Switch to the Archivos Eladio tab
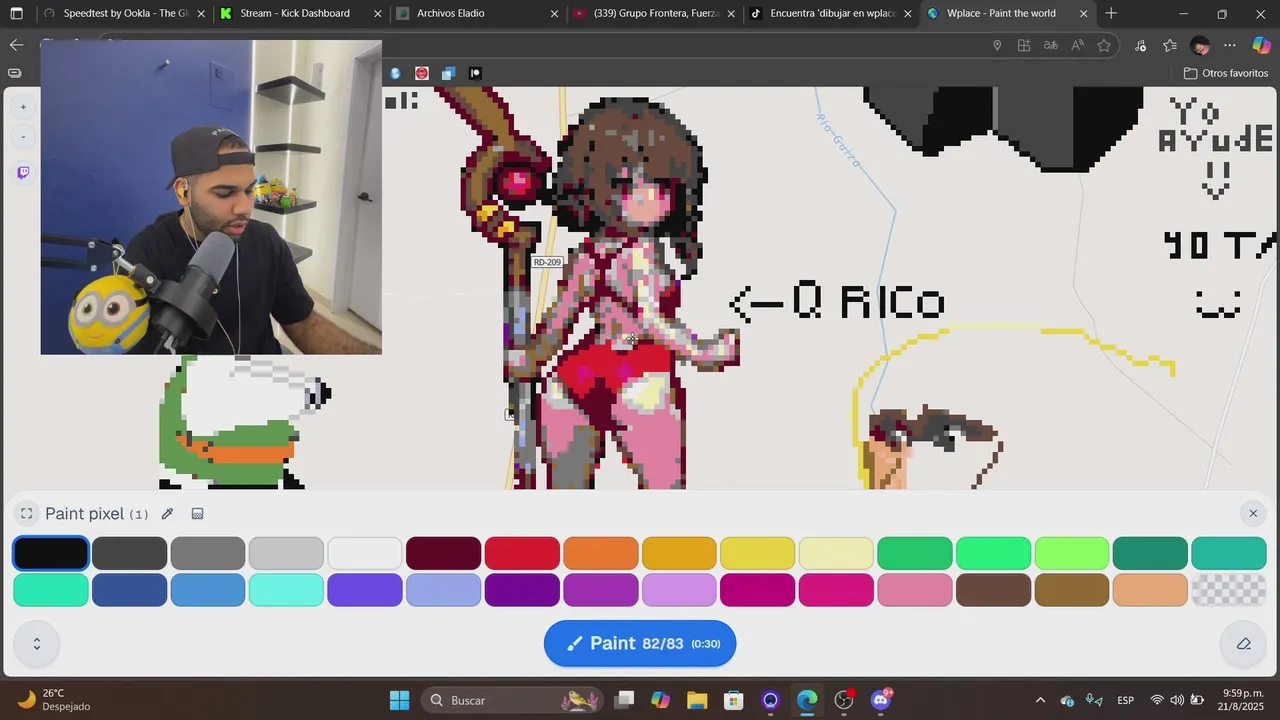 476,14
